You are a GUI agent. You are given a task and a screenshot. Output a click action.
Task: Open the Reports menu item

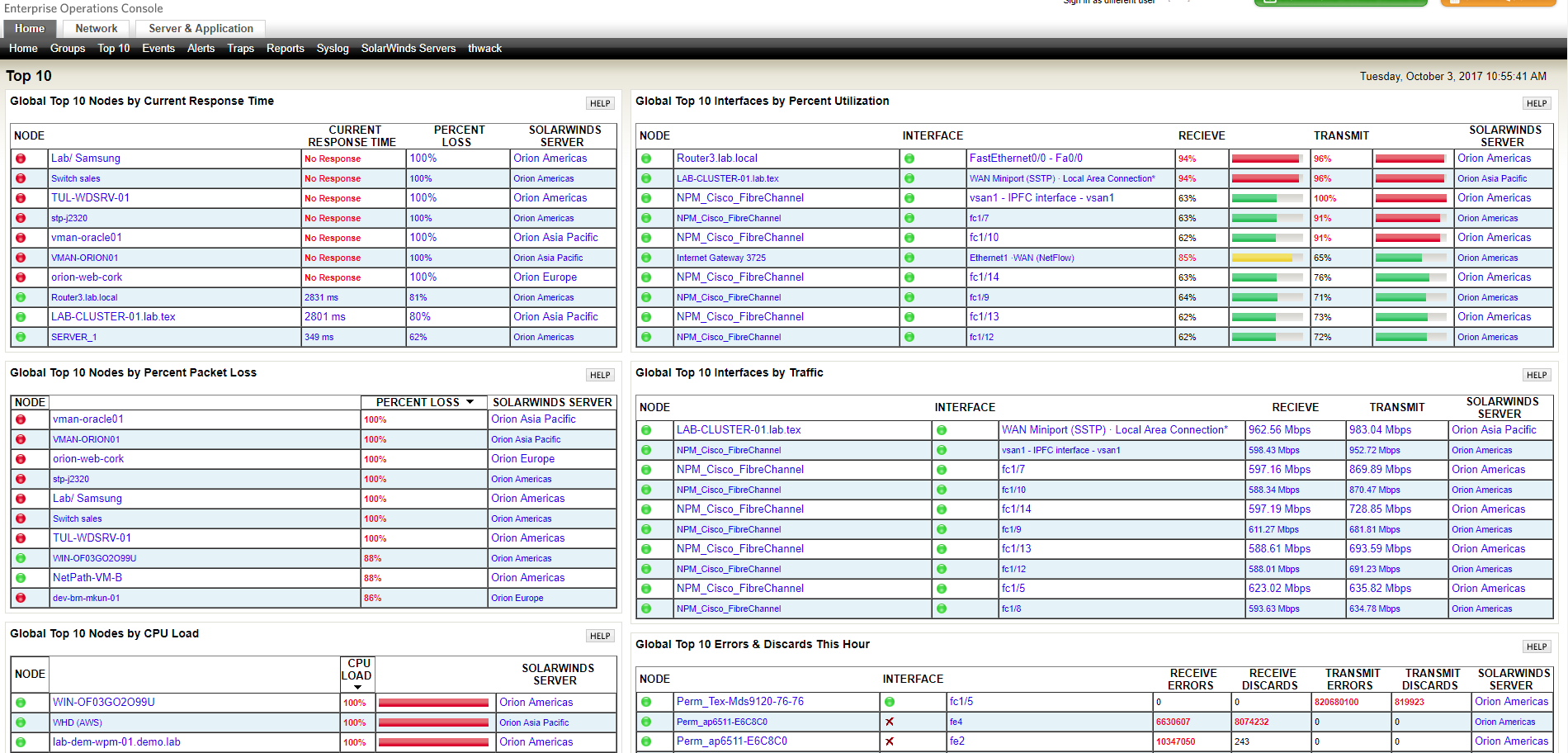click(286, 49)
